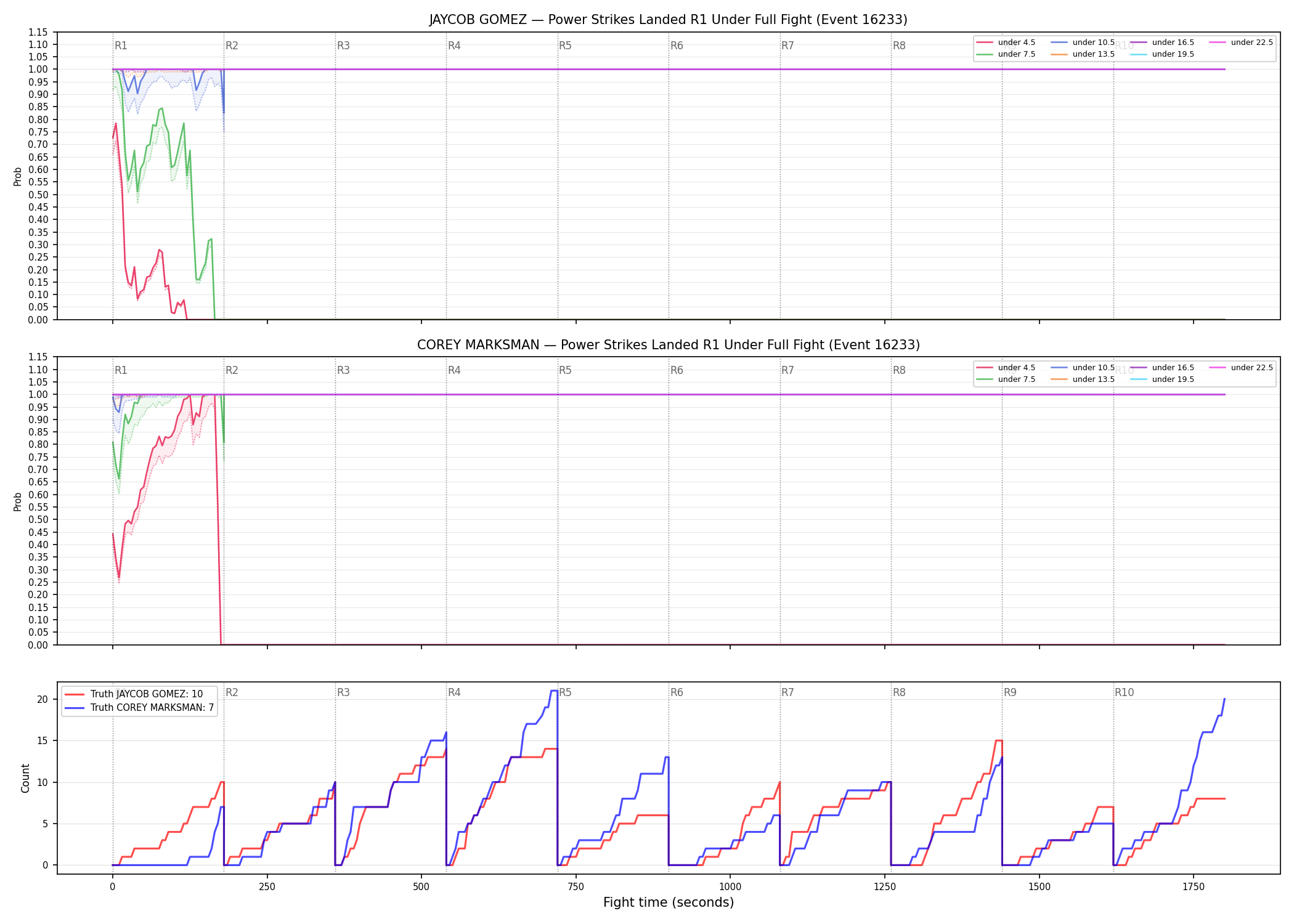Click x-axis tick label 1500
This screenshot has width=1294, height=924.
coord(1040,887)
